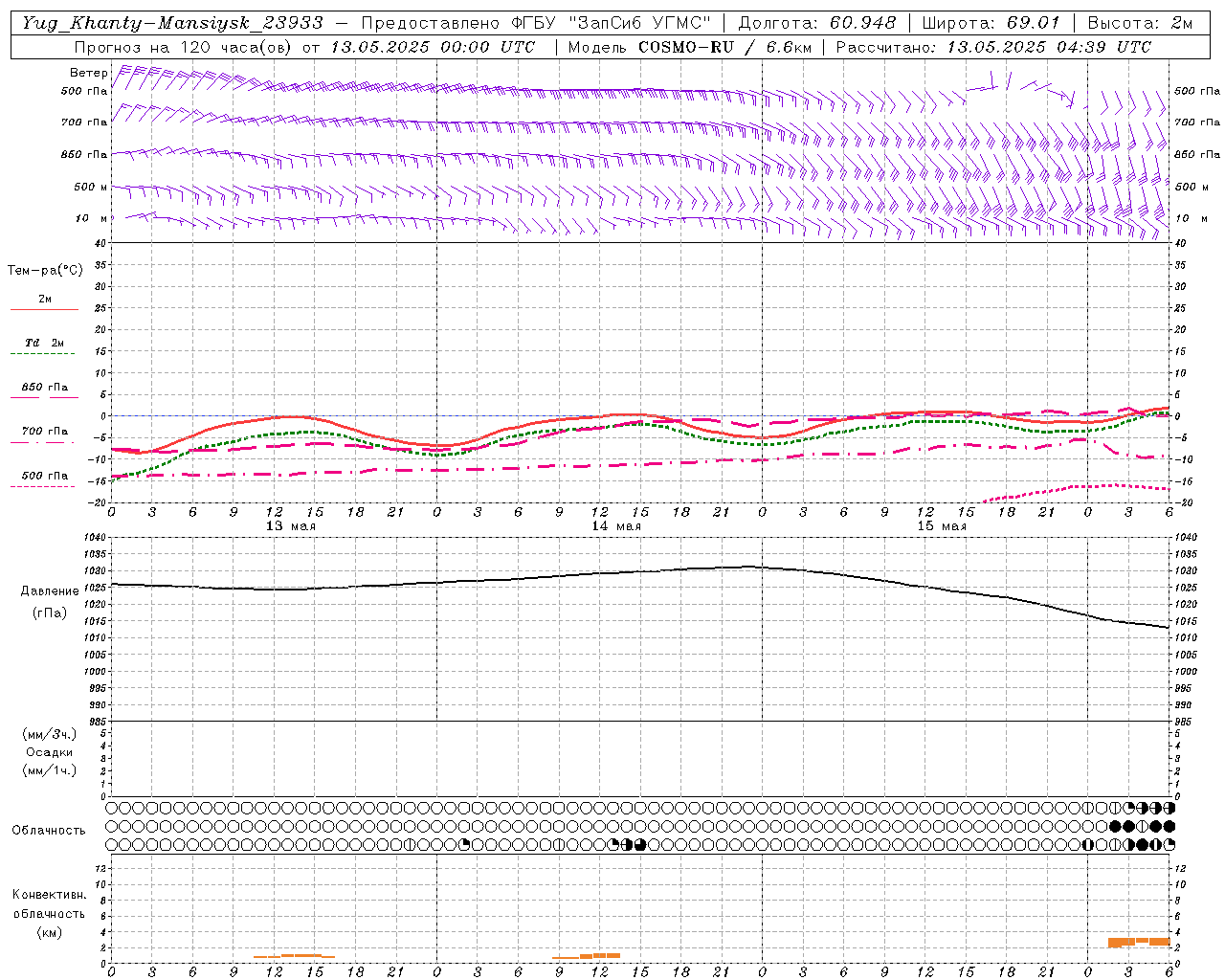Screen dimensions: 1225x980
Task: Click '1010' on the right pressure axis
Action: (1185, 637)
